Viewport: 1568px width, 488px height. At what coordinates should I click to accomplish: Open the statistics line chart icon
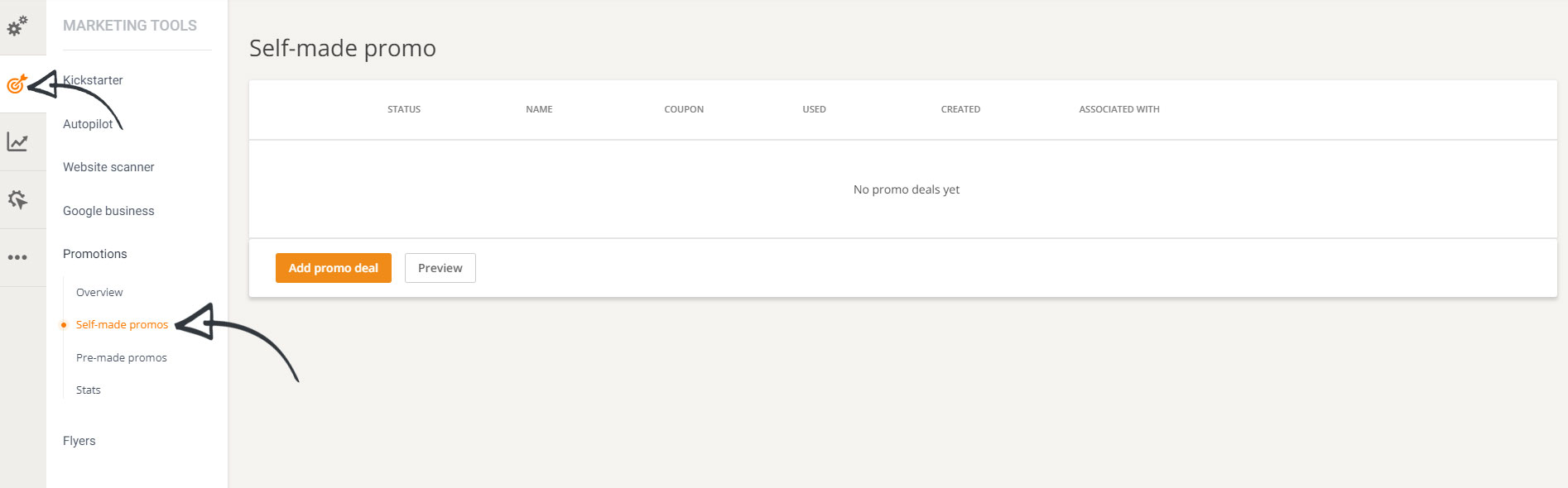click(x=17, y=142)
